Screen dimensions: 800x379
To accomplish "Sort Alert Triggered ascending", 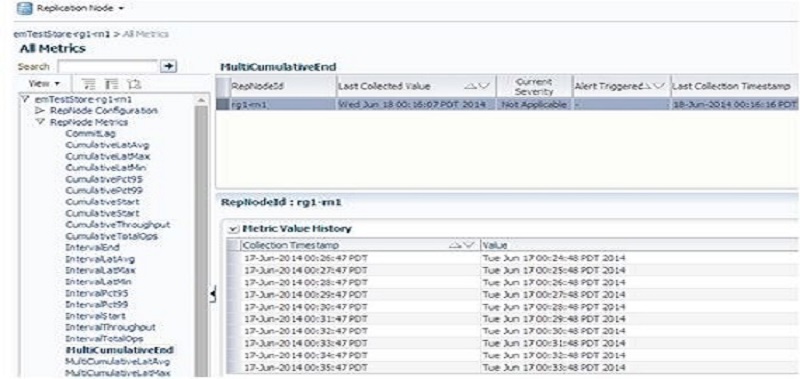I will point(647,86).
